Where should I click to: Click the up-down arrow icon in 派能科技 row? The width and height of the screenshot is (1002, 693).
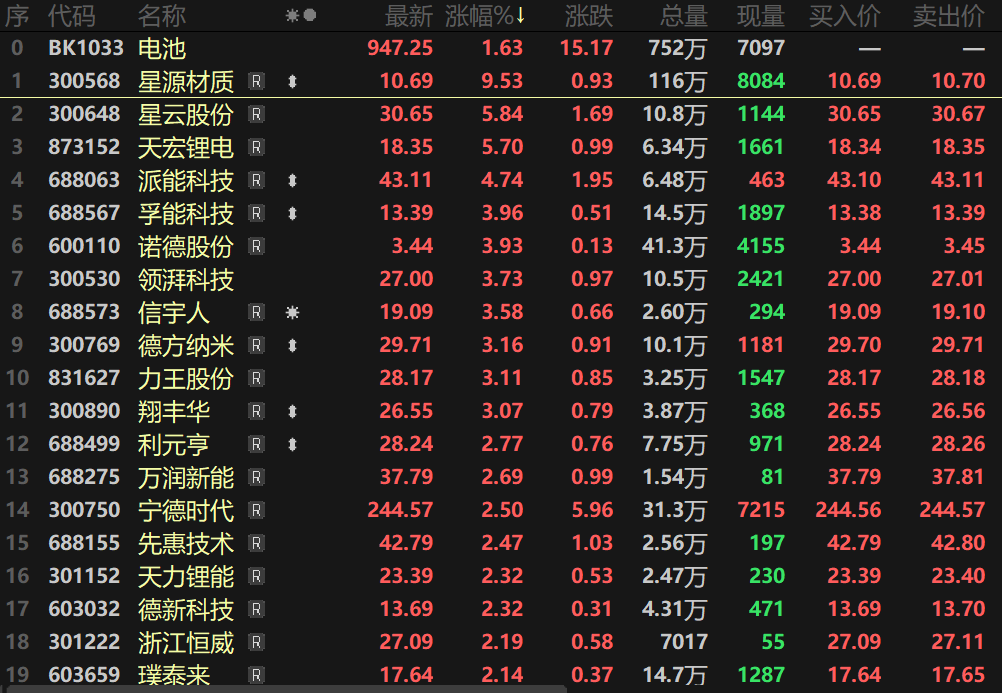click(x=293, y=180)
